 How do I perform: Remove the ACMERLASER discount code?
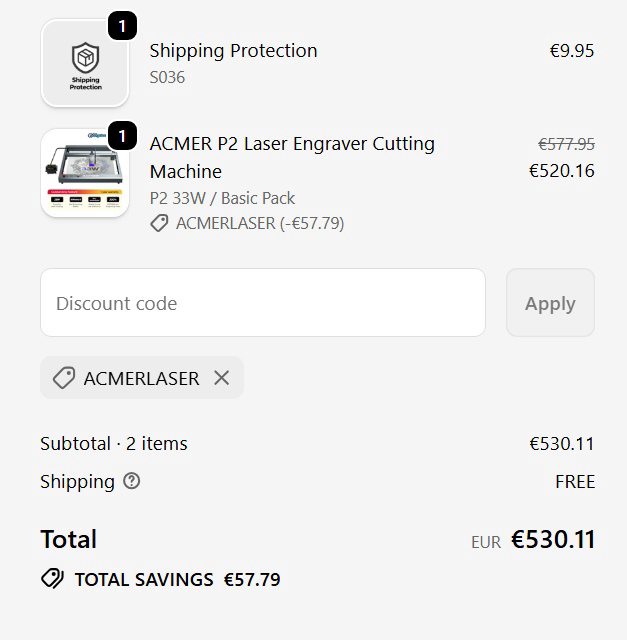click(x=221, y=378)
